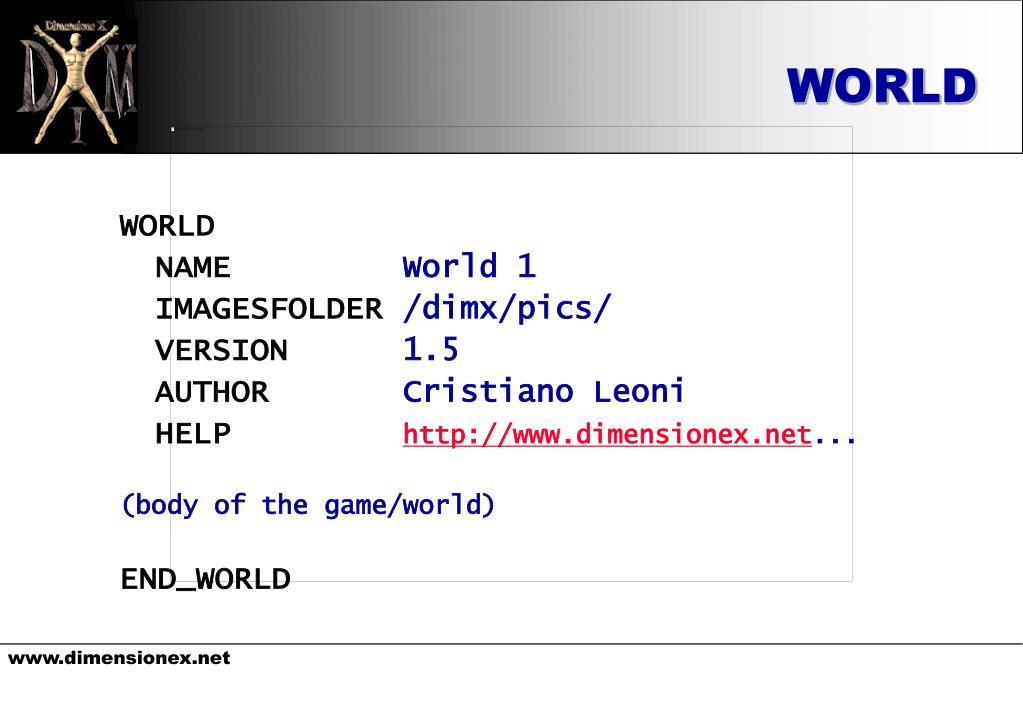This screenshot has width=1023, height=708.
Task: Click the author name 'Cristiano Leoni'
Action: 543,392
